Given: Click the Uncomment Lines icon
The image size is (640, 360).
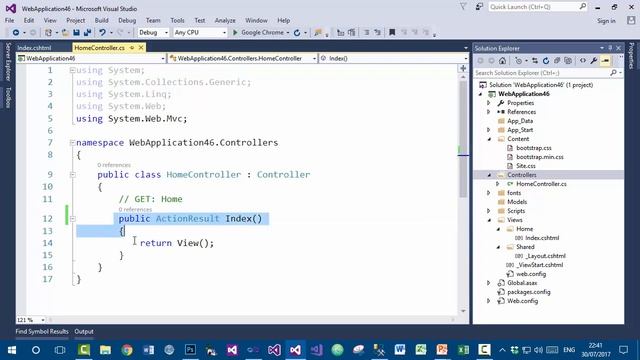Looking at the screenshot, I should pos(377,32).
